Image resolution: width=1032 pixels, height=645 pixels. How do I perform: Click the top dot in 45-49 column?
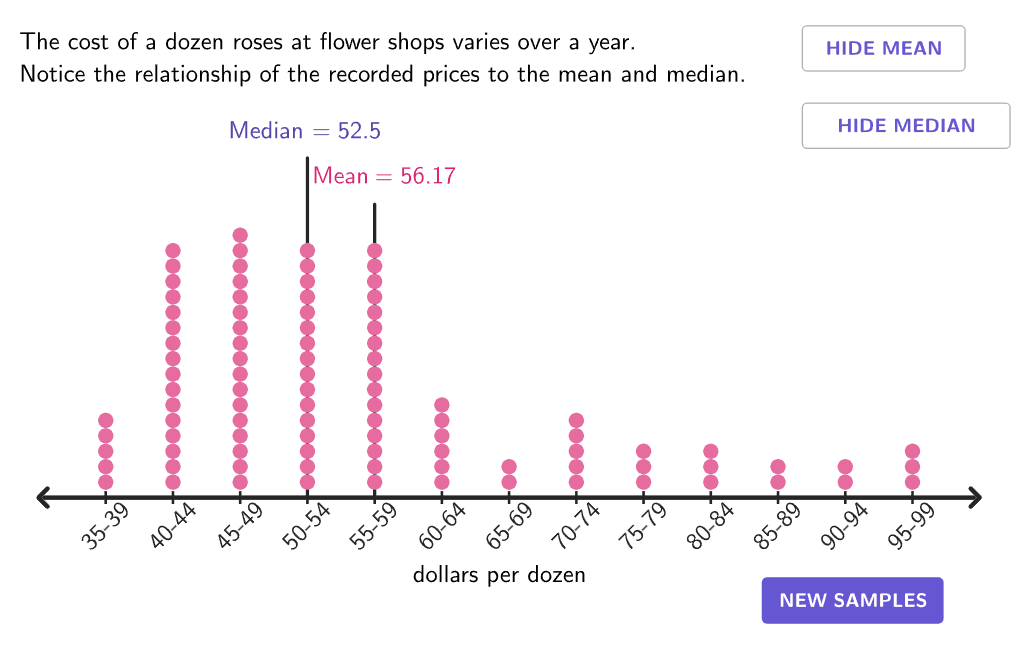click(x=240, y=235)
